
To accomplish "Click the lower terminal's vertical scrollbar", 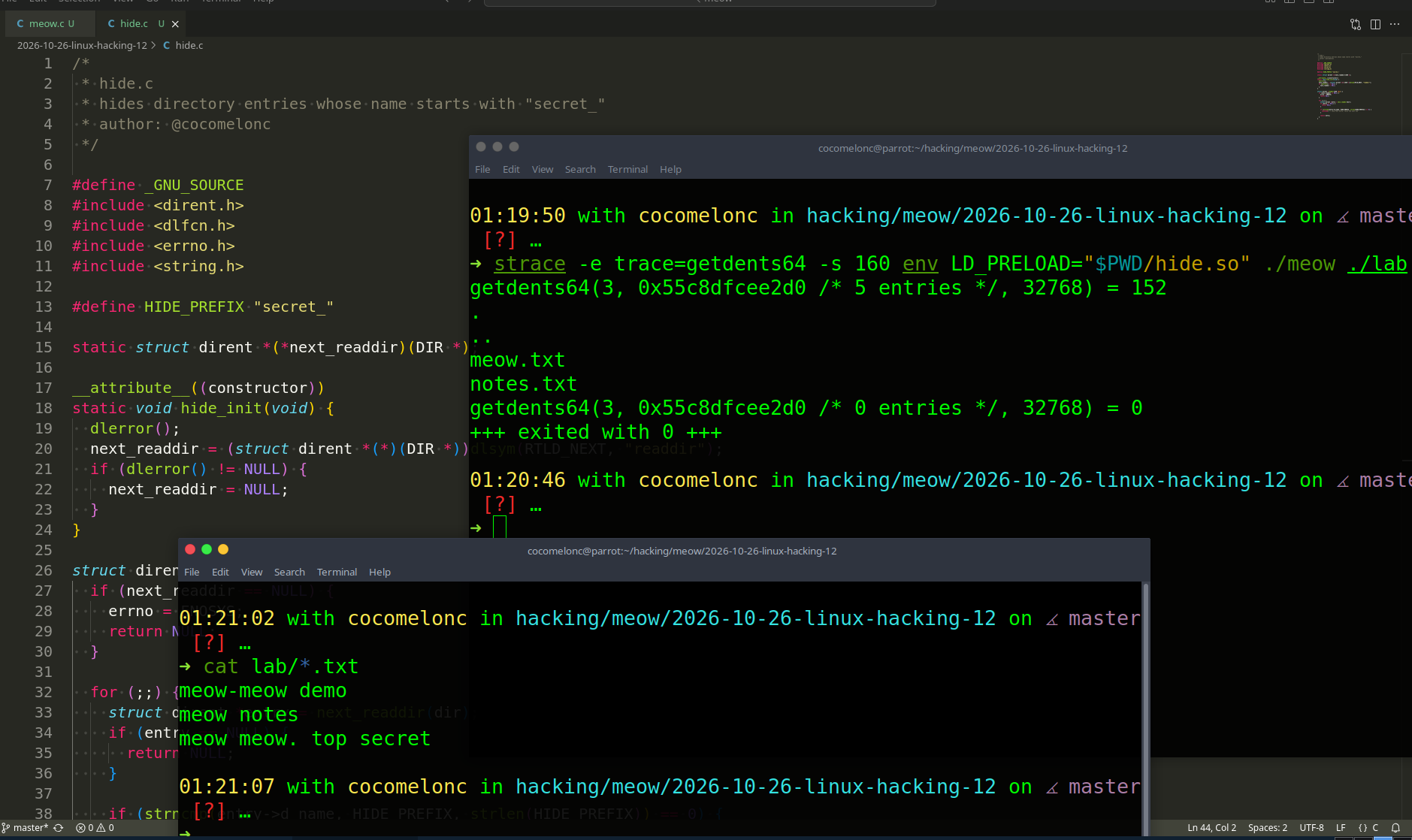I will click(1146, 708).
